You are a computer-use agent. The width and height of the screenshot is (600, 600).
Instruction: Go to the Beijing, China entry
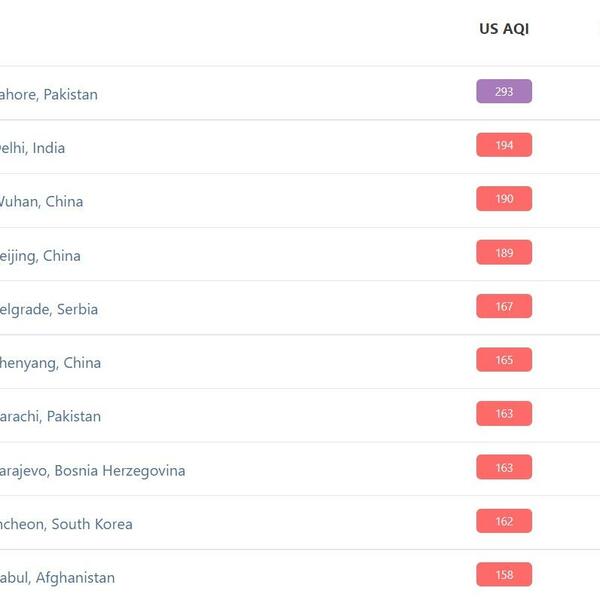coord(40,256)
